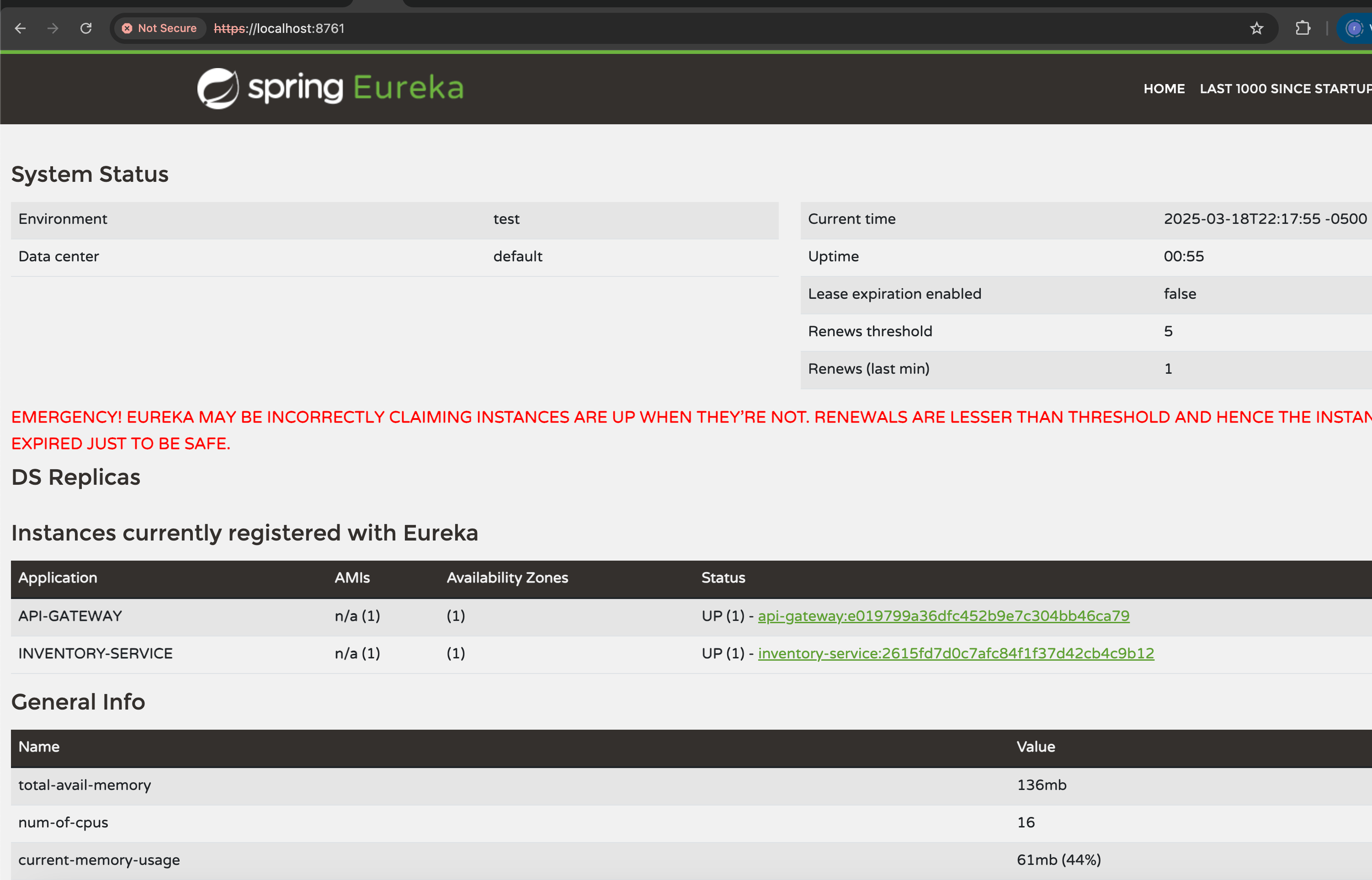This screenshot has width=1372, height=880.
Task: Click the Application column header
Action: (58, 578)
